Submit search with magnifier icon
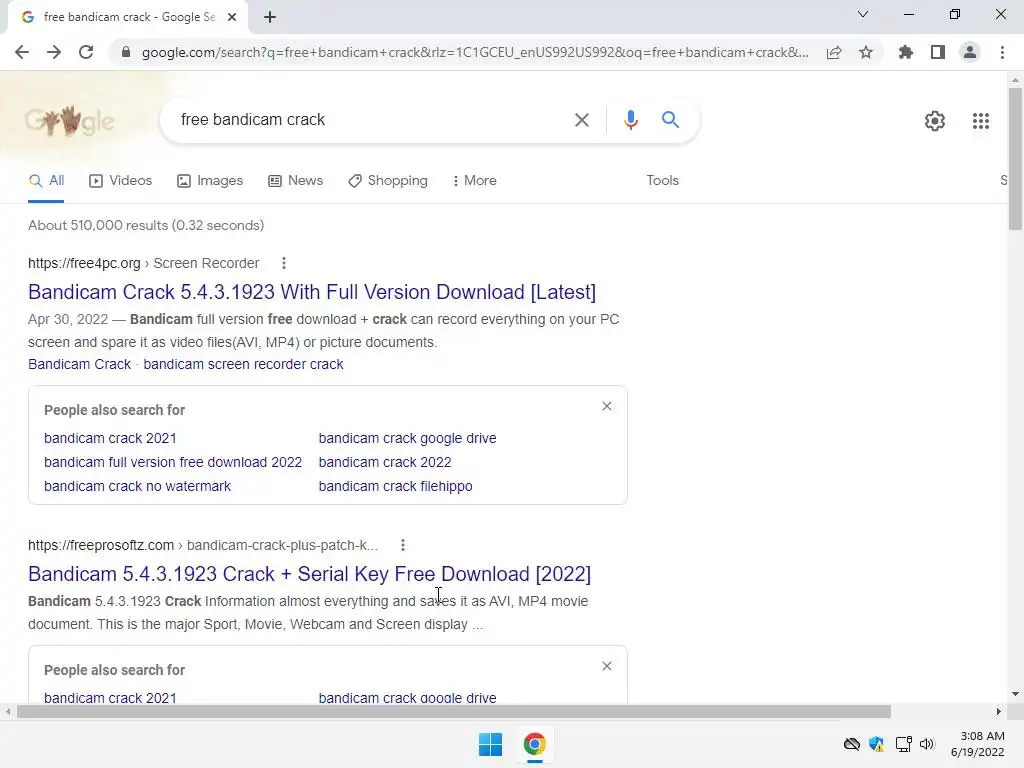Screen dimensions: 1024x768 click(670, 120)
